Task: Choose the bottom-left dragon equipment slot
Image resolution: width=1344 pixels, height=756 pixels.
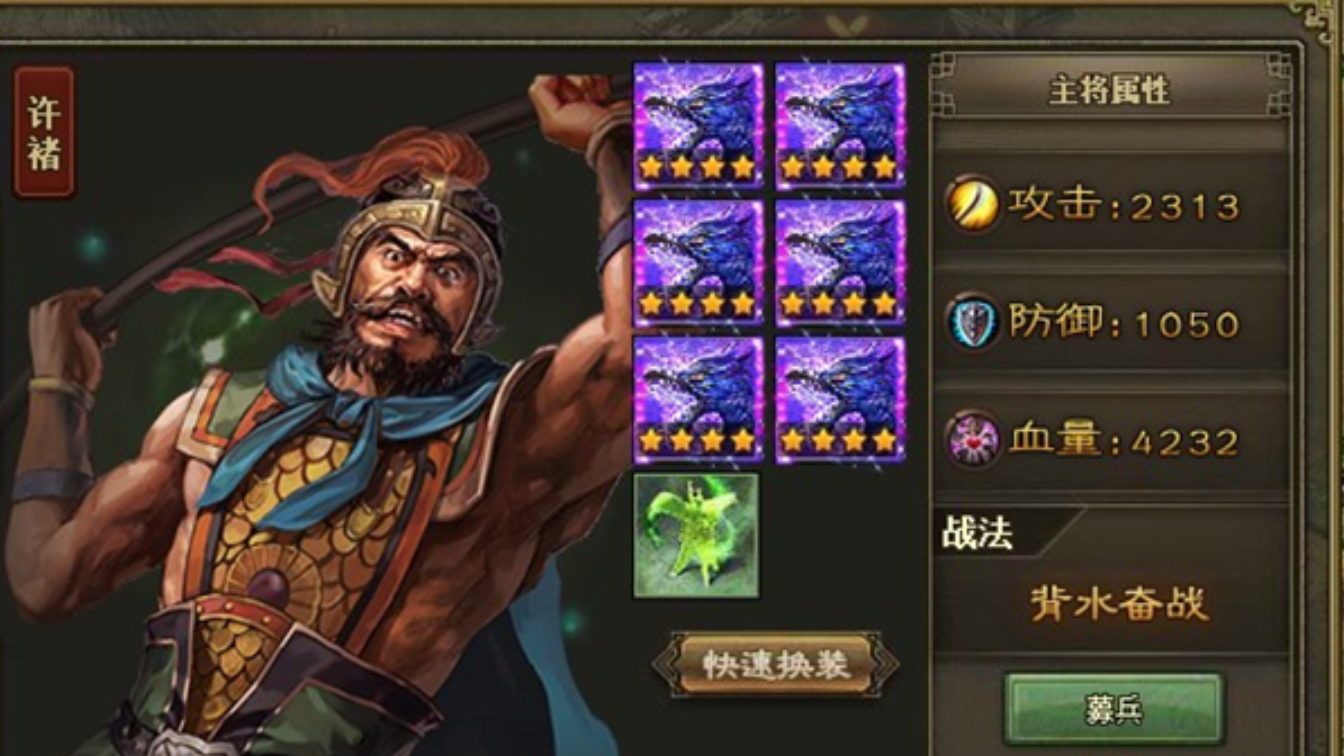Action: [698, 400]
